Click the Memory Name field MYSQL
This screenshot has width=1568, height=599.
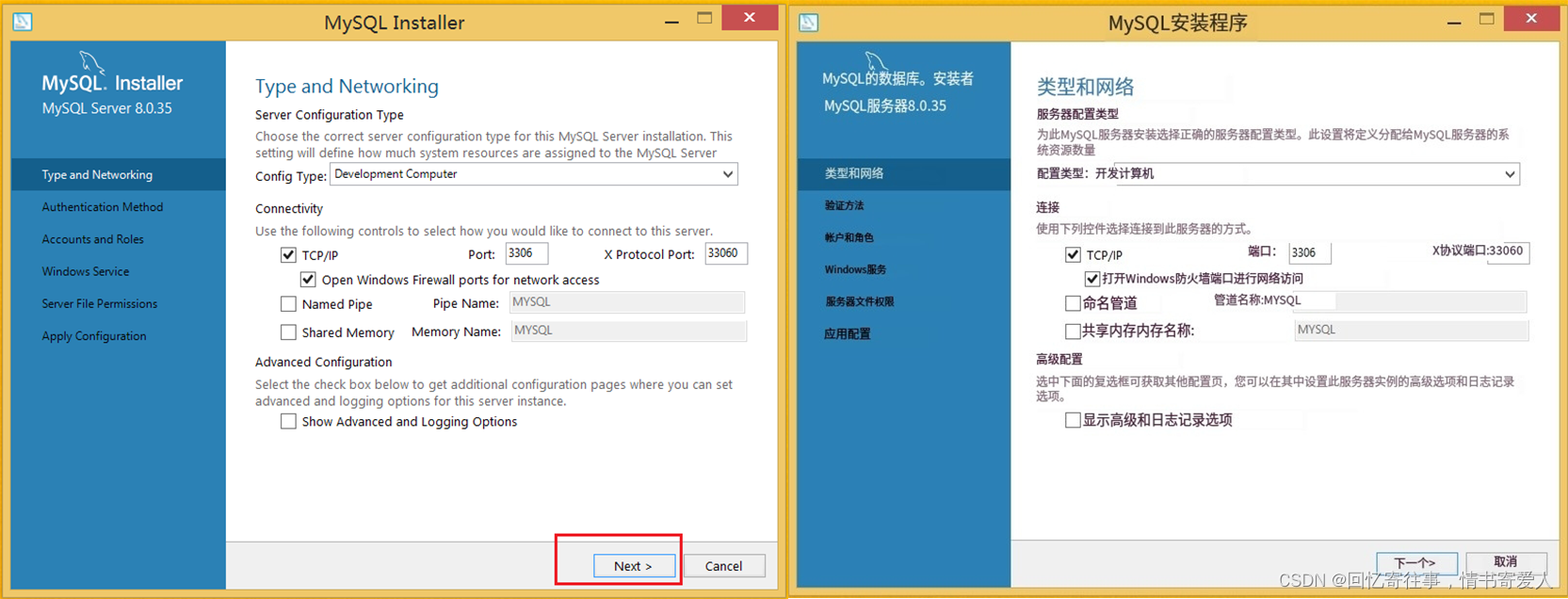tap(629, 331)
